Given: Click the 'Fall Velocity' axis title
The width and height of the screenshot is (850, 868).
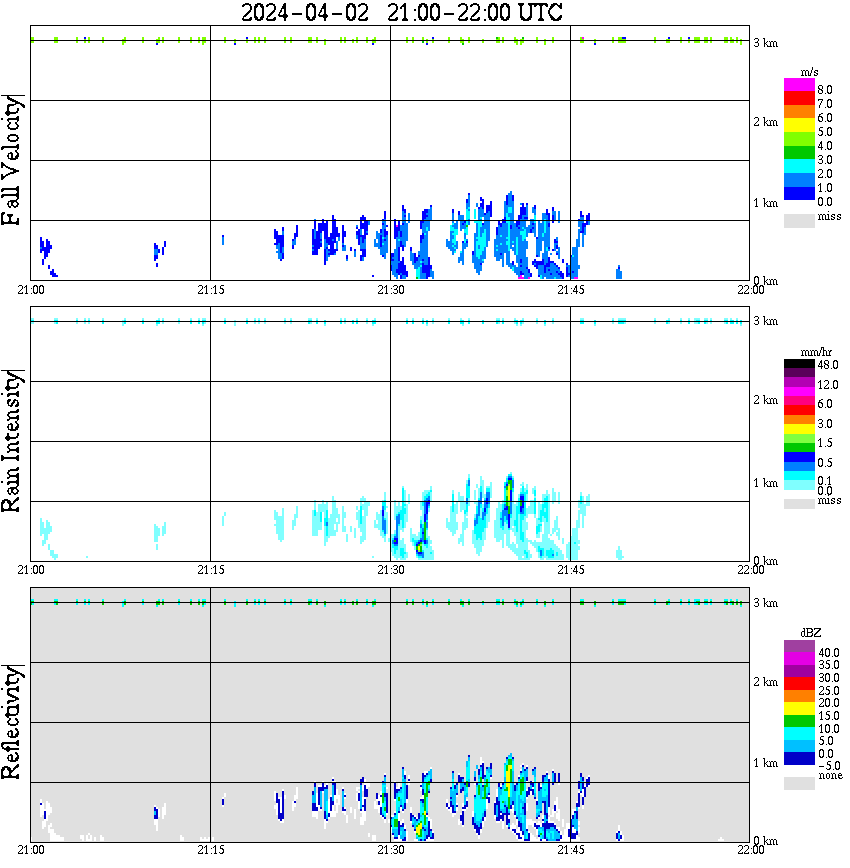Looking at the screenshot, I should (13, 160).
